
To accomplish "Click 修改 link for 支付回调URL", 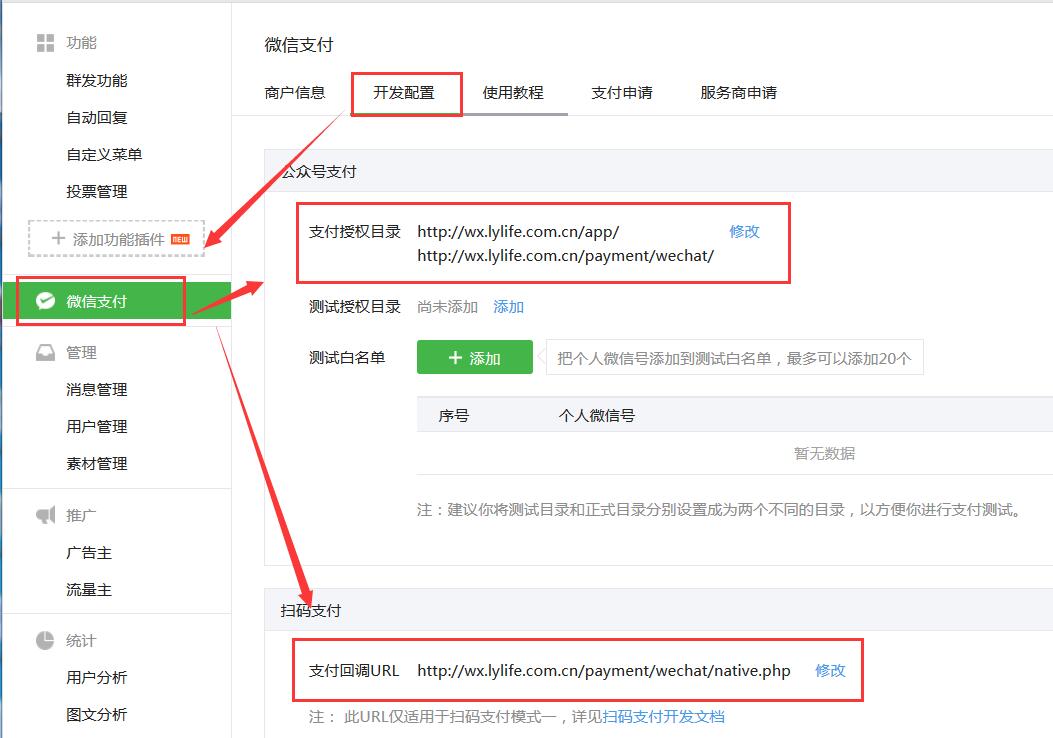I will [830, 670].
